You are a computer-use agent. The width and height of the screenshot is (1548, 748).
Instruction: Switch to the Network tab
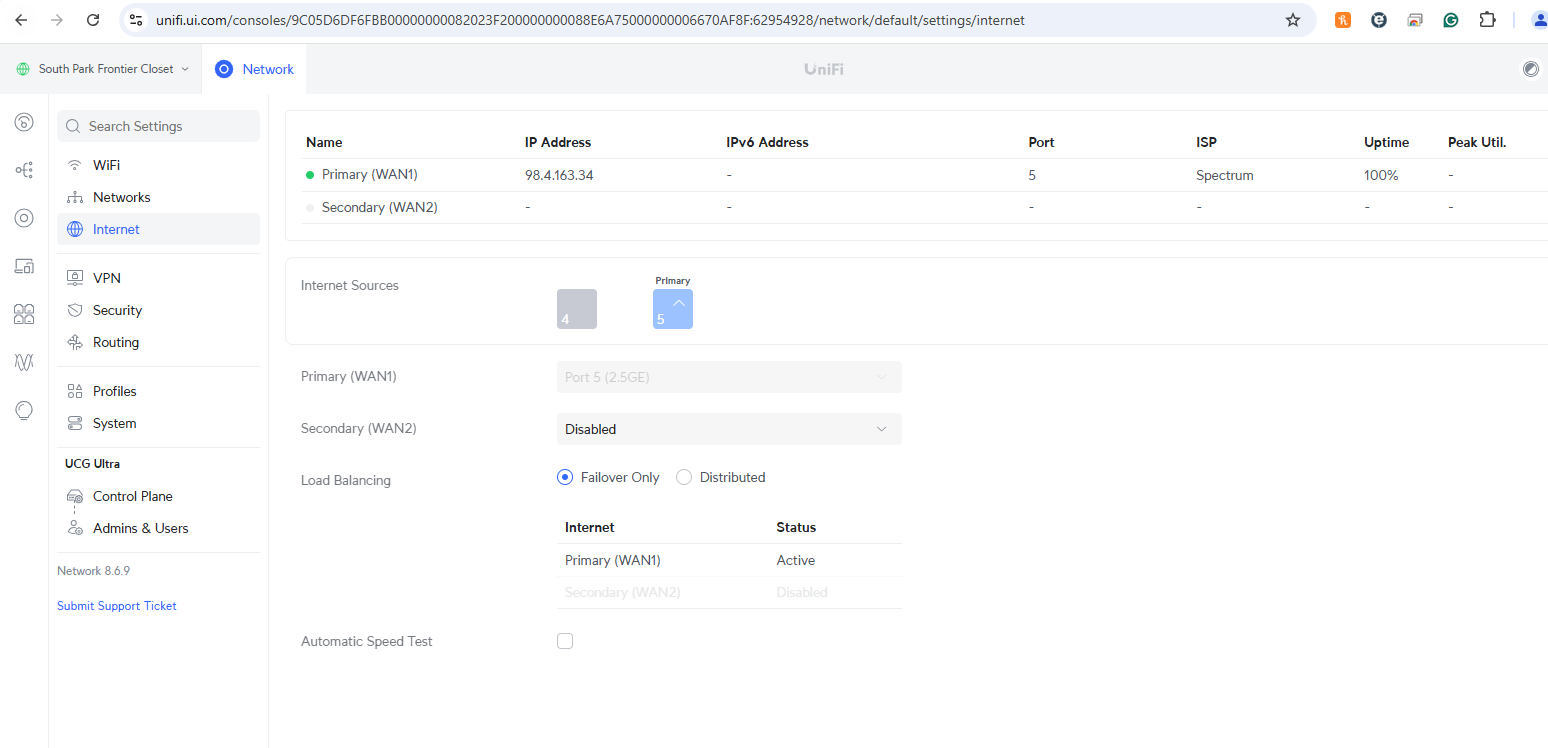pos(255,69)
